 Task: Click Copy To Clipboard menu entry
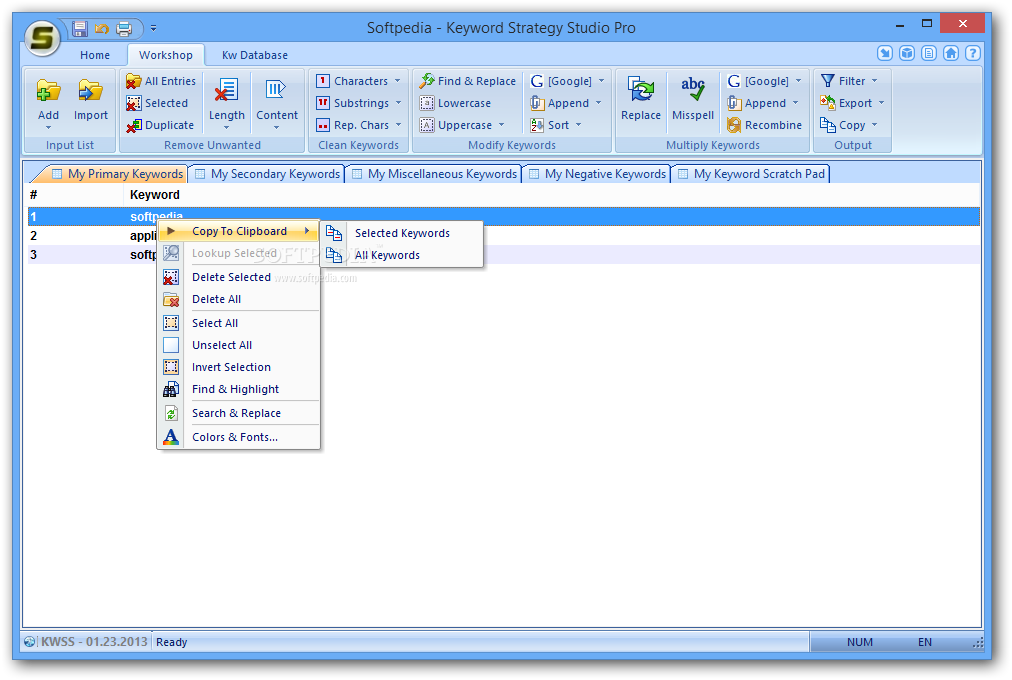[x=239, y=232]
